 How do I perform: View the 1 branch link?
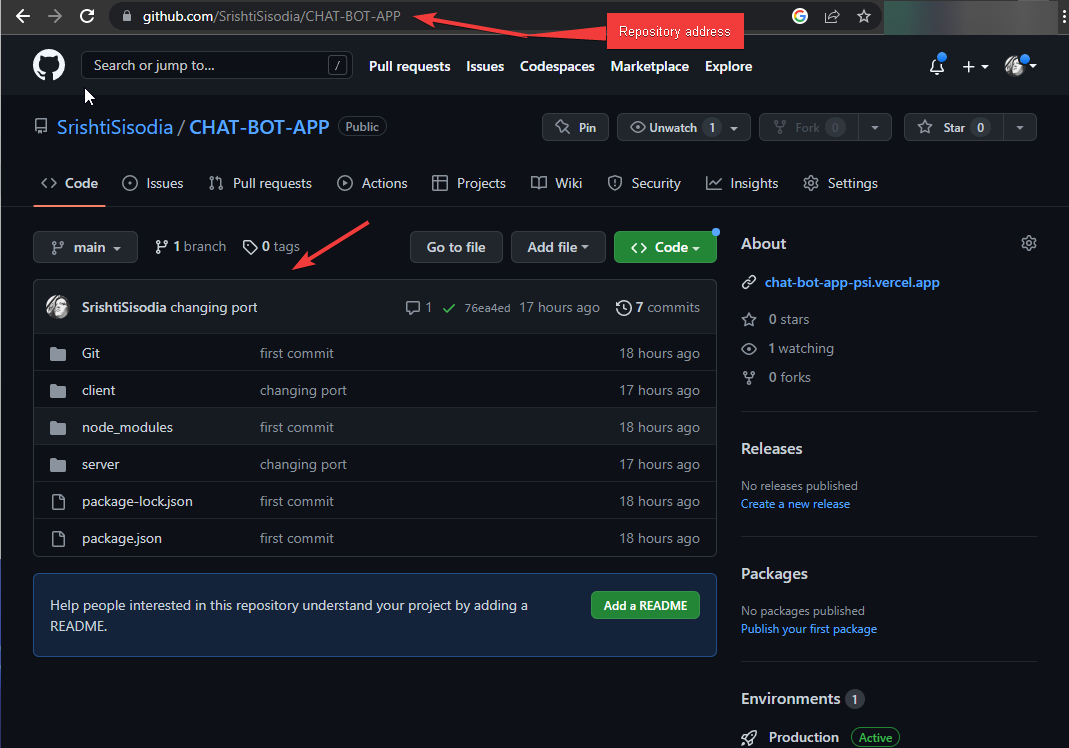click(190, 247)
